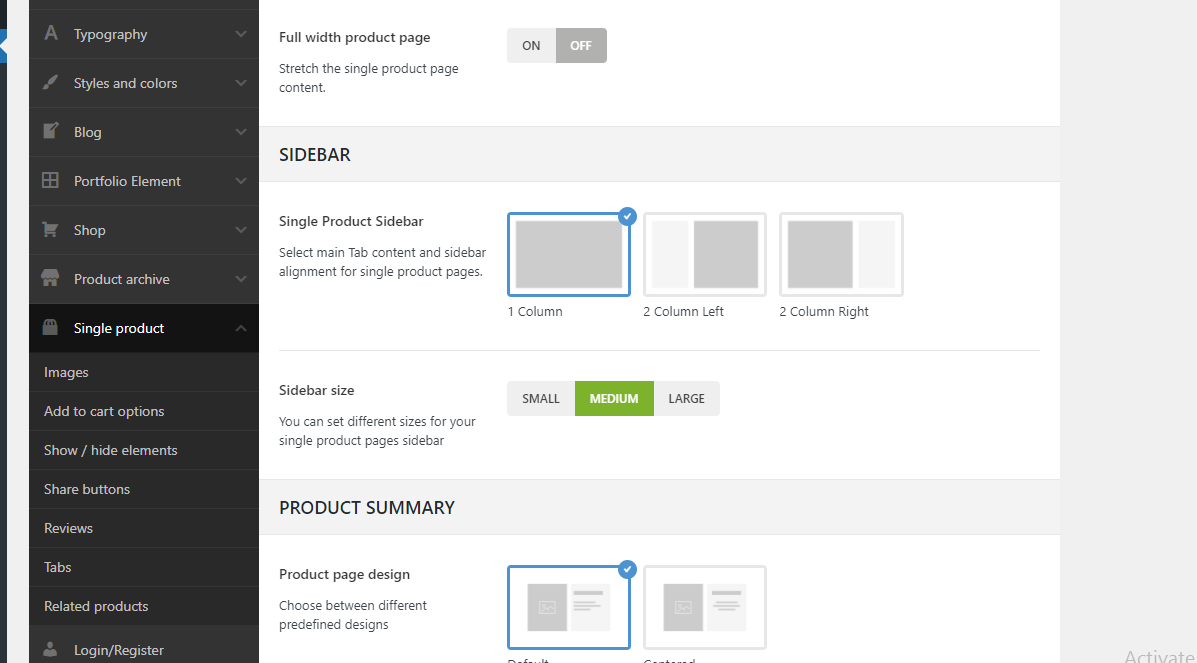The height and width of the screenshot is (663, 1197).
Task: Click the Blog pencil-note icon
Action: point(50,131)
